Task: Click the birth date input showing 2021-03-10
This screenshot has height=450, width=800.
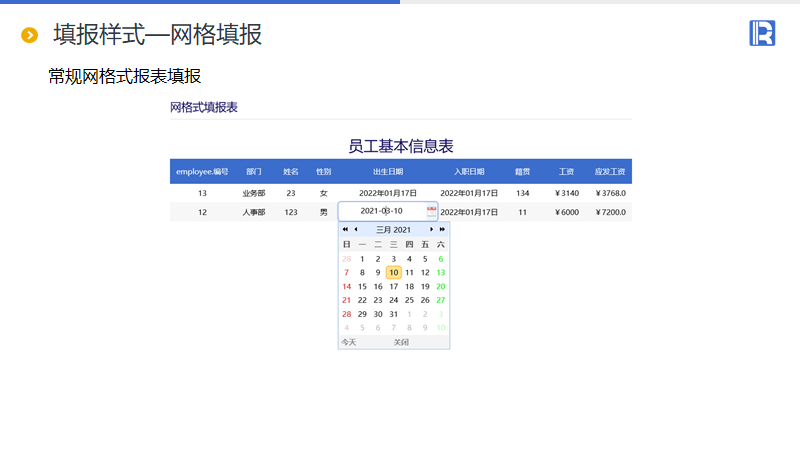Action: 381,211
